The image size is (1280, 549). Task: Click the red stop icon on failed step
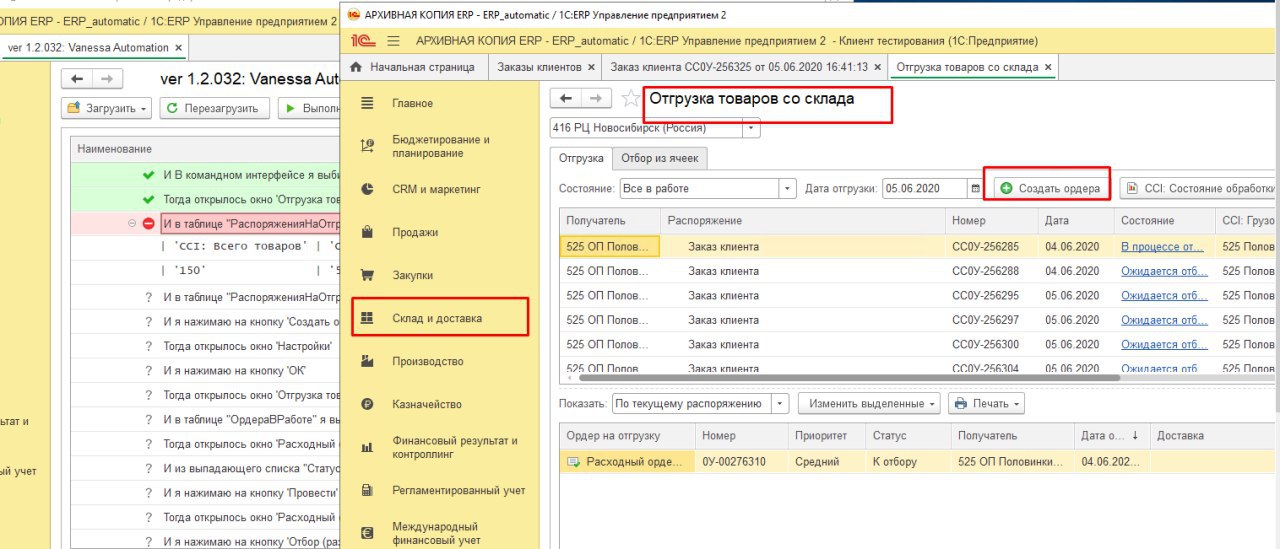pyautogui.click(x=149, y=224)
